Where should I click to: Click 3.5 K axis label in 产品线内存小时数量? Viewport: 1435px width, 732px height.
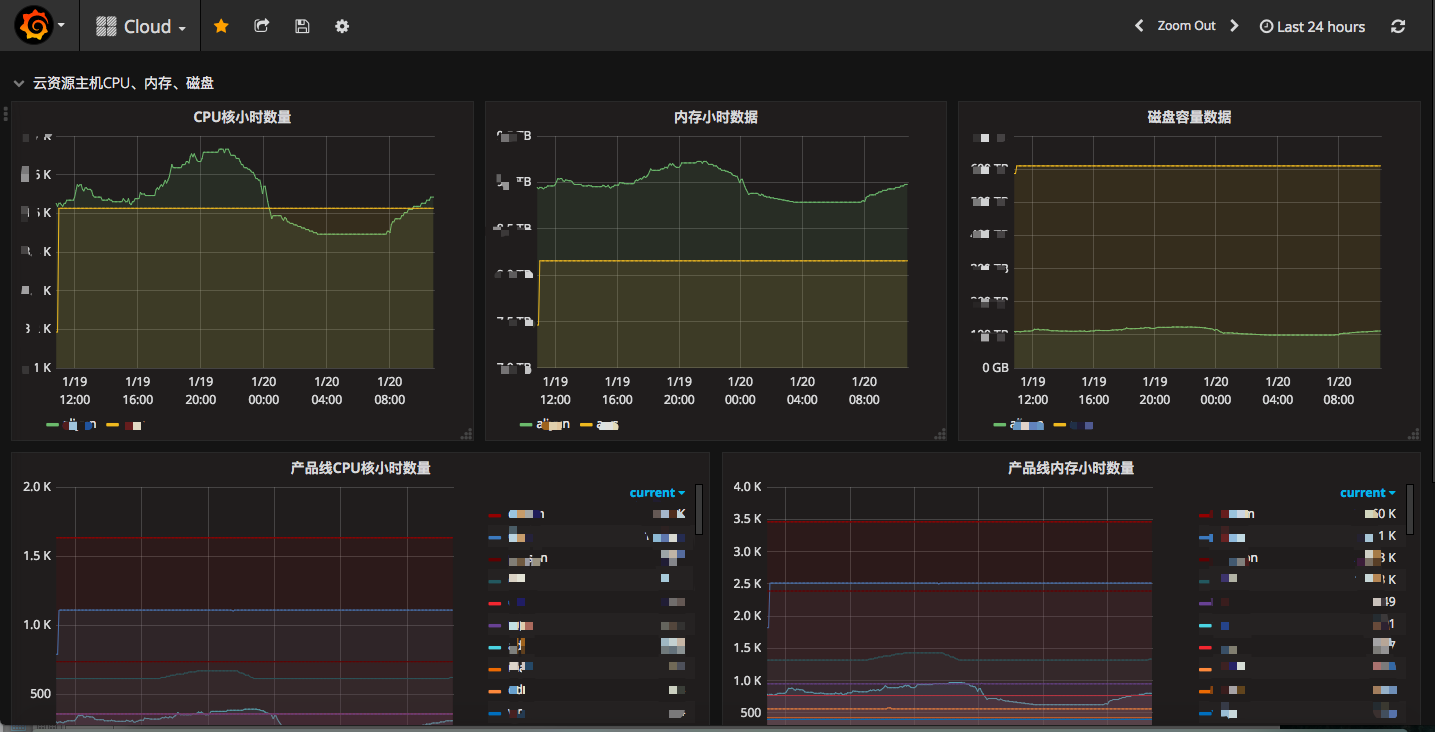[748, 519]
